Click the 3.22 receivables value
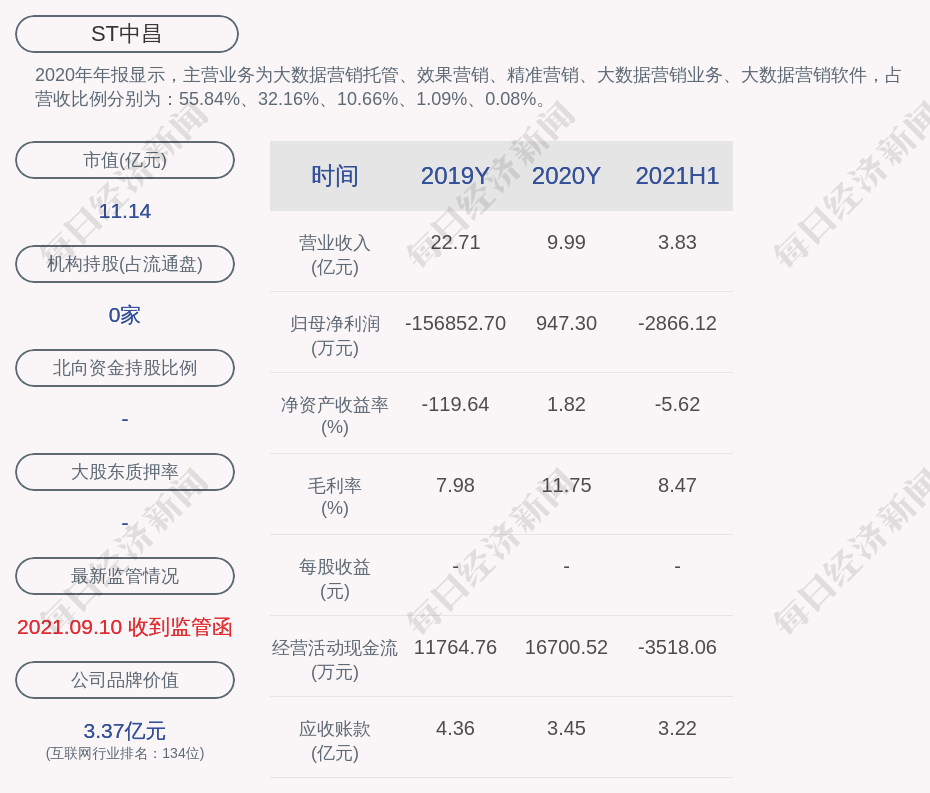930x793 pixels. 677,728
